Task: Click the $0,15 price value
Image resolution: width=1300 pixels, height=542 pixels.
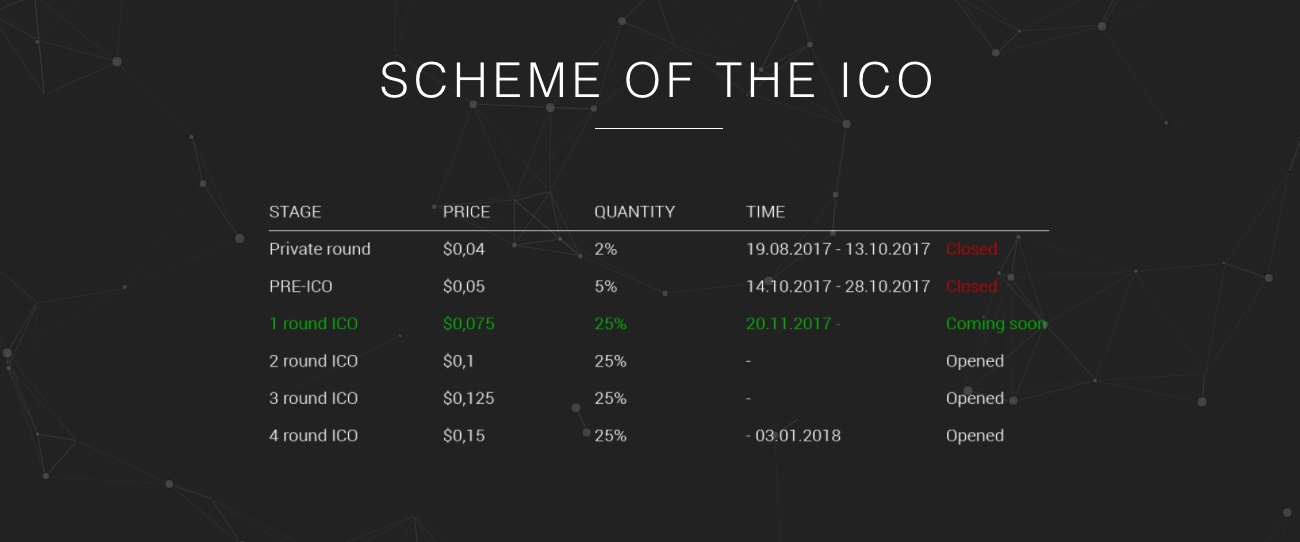Action: 464,436
